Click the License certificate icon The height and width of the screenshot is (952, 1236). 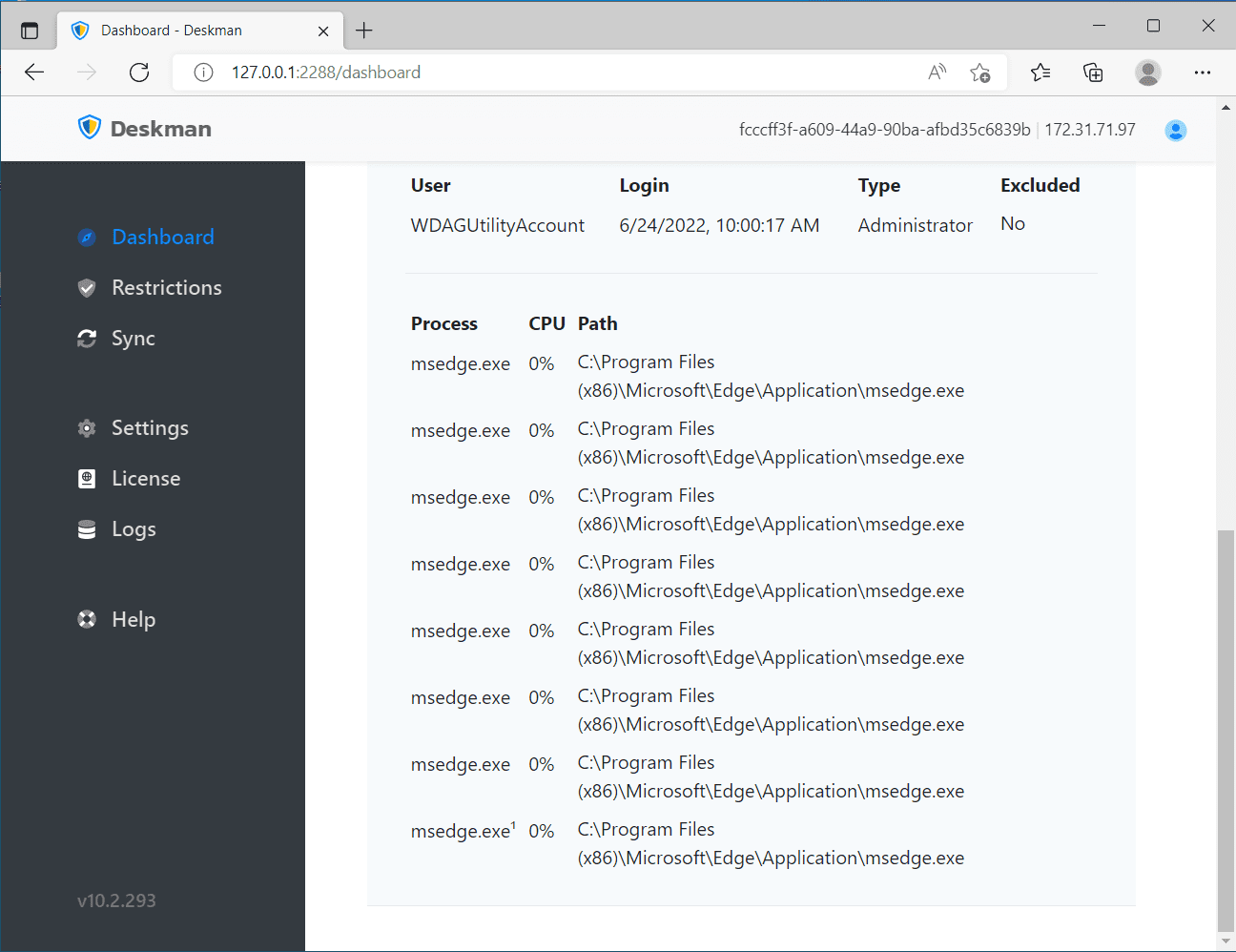coord(87,479)
